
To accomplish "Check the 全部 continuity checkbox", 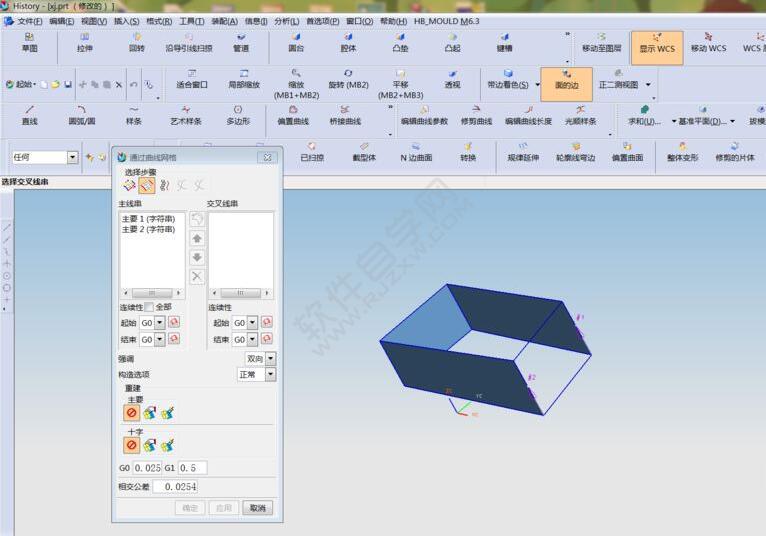I will 149,307.
